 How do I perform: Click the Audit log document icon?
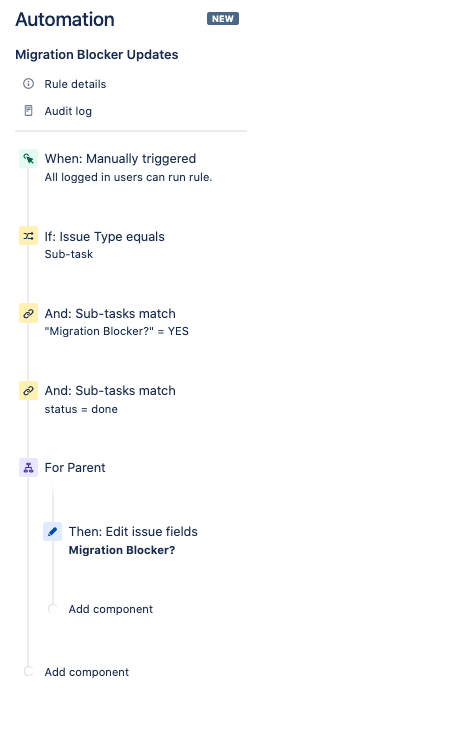pyautogui.click(x=28, y=111)
